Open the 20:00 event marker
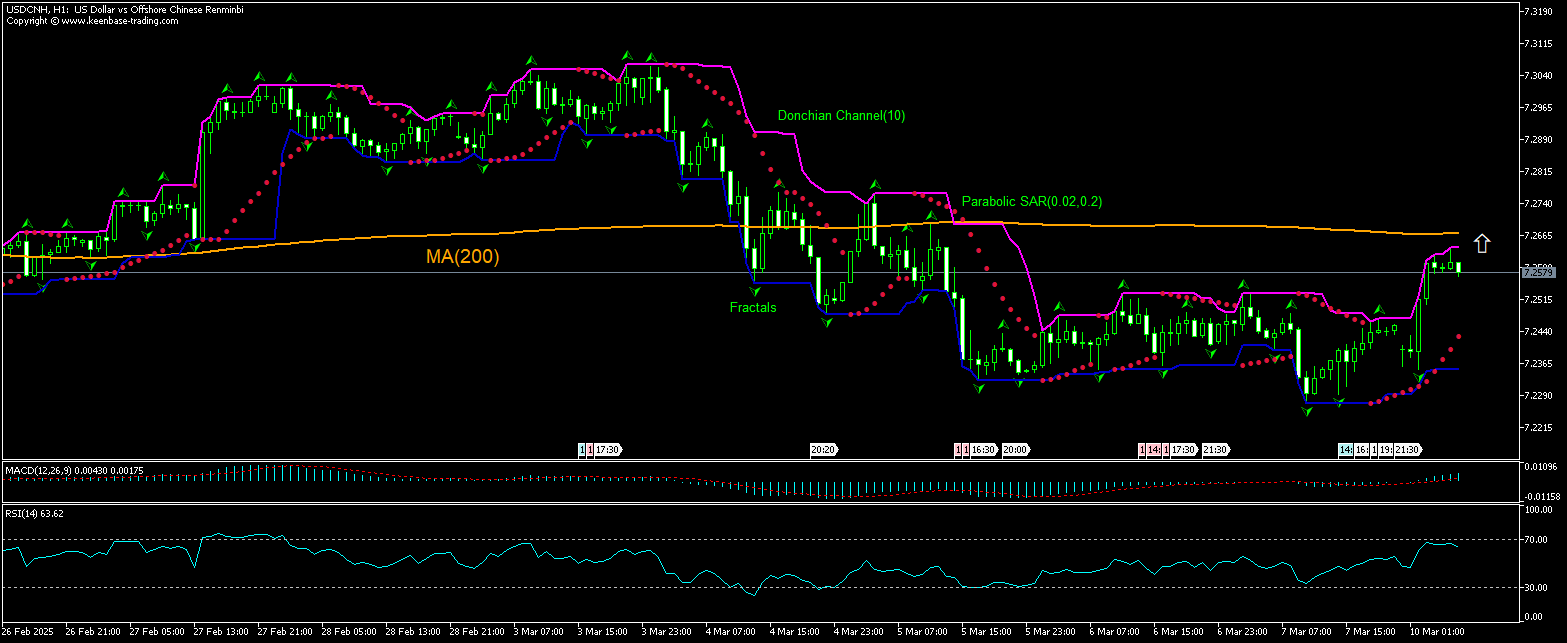The image size is (1567, 643). pos(1015,450)
